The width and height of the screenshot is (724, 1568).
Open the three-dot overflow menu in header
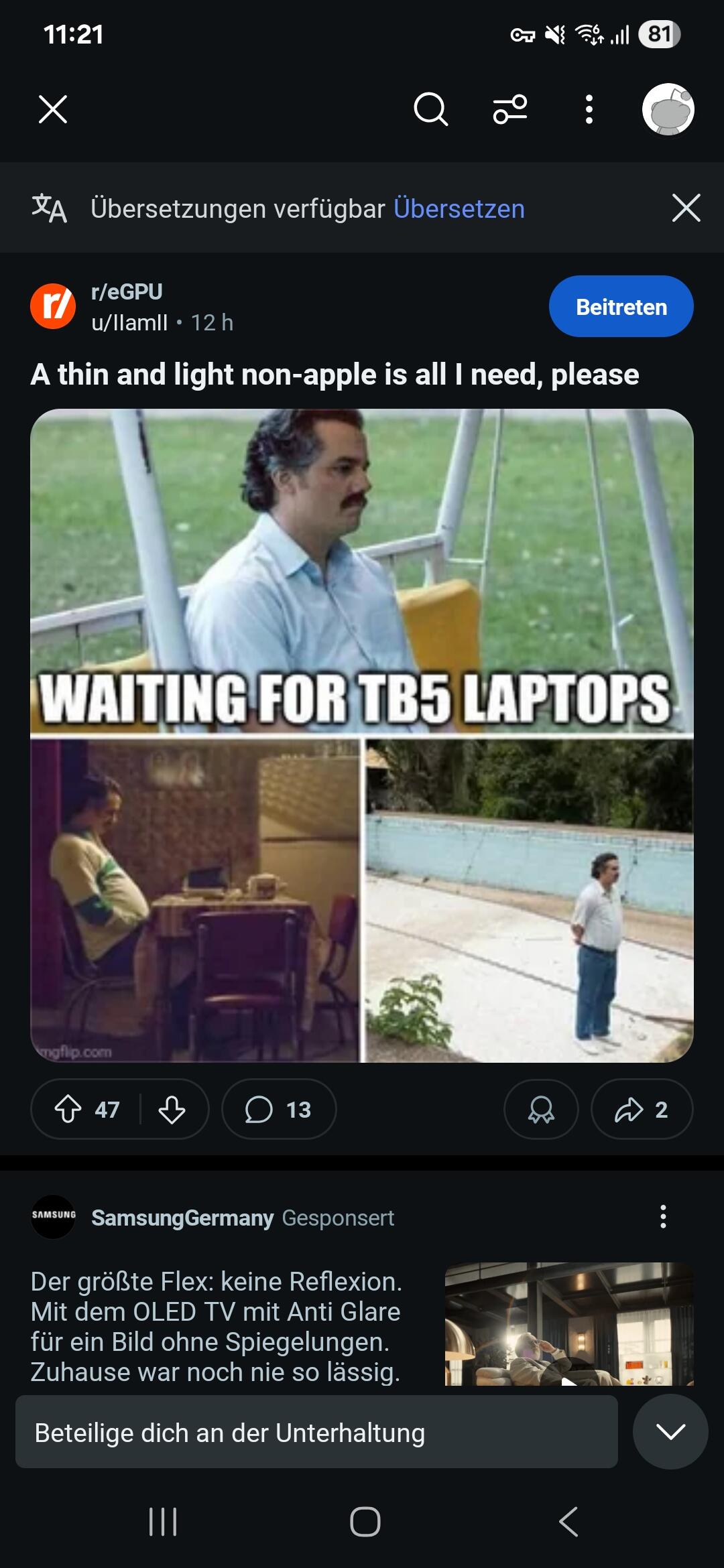pos(589,109)
